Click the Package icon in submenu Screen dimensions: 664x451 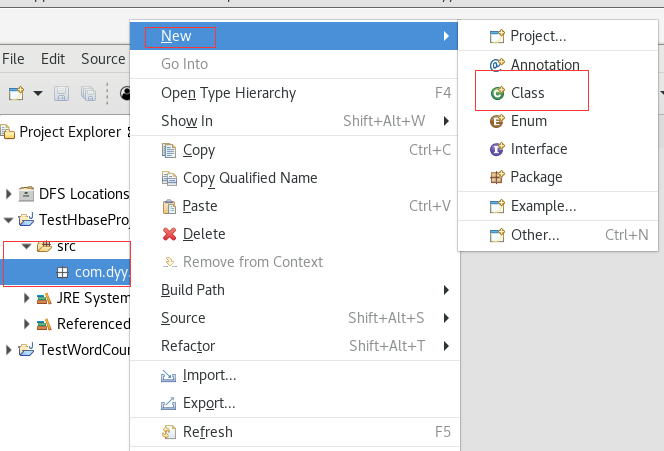point(497,177)
